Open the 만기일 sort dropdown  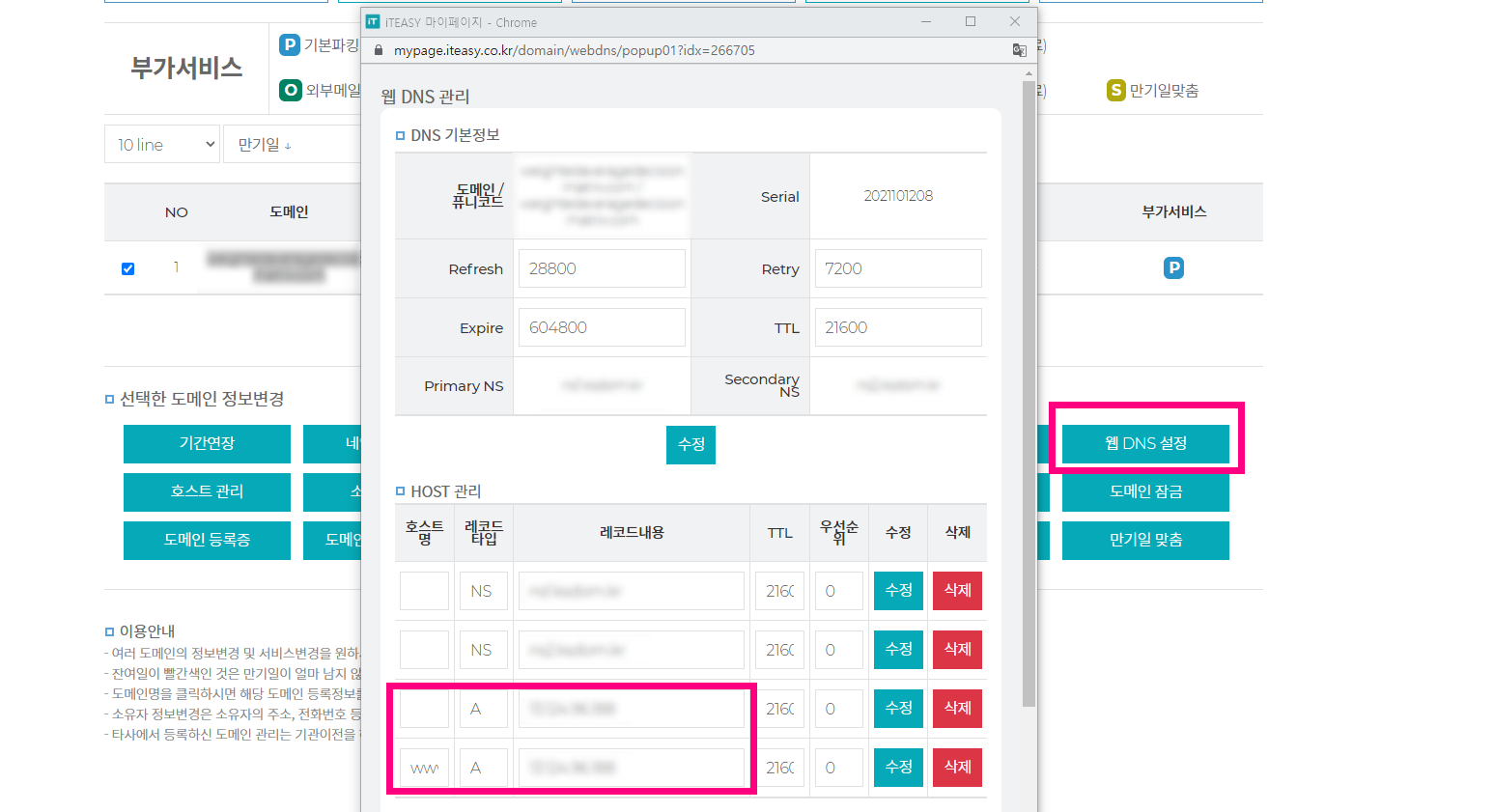point(292,144)
